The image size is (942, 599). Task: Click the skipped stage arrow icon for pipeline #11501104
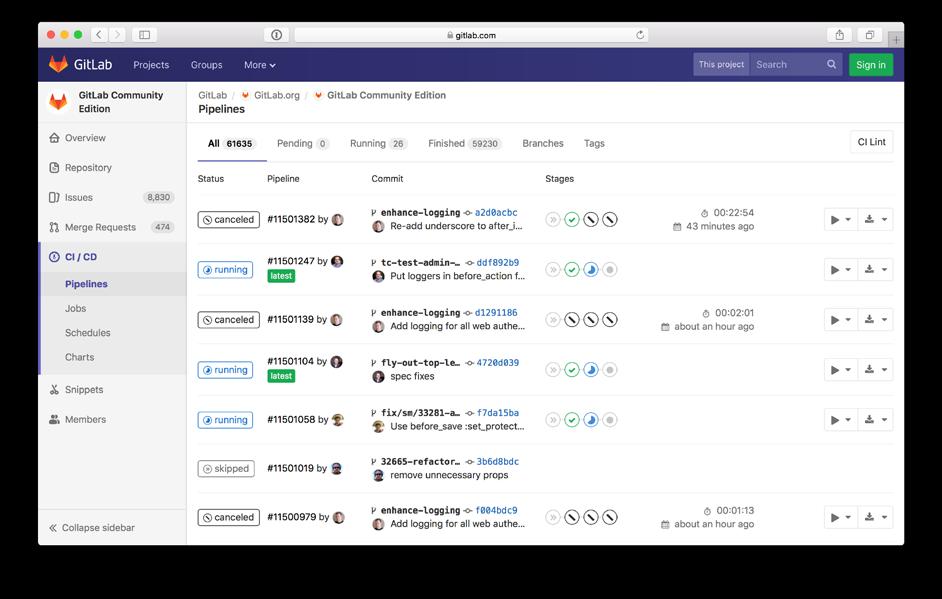pyautogui.click(x=553, y=369)
